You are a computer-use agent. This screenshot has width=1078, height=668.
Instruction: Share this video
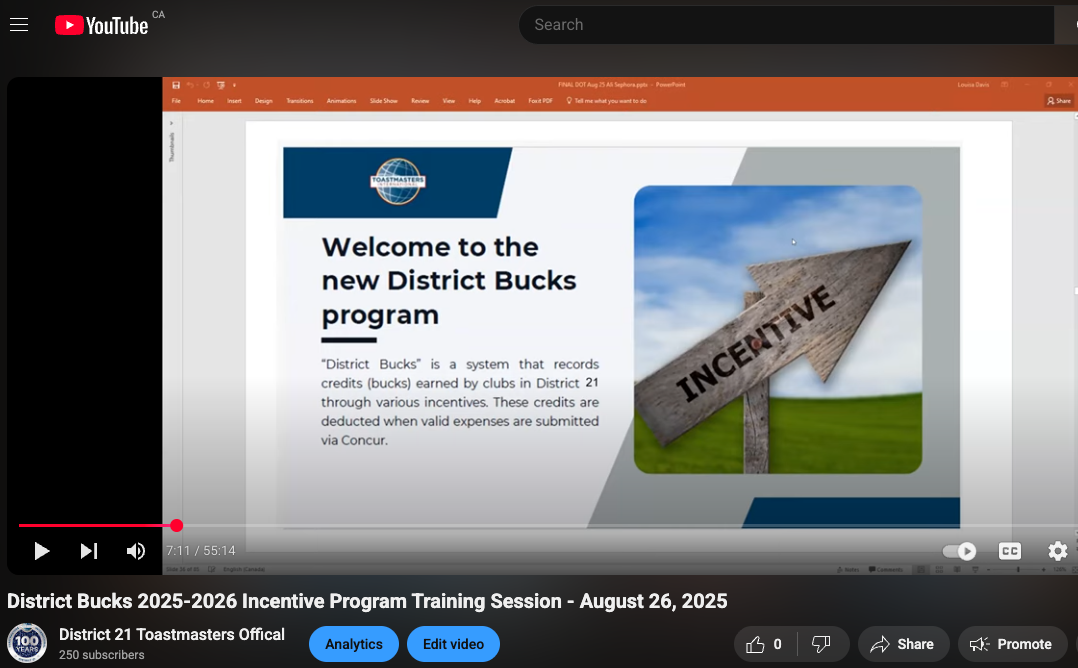[x=902, y=644]
